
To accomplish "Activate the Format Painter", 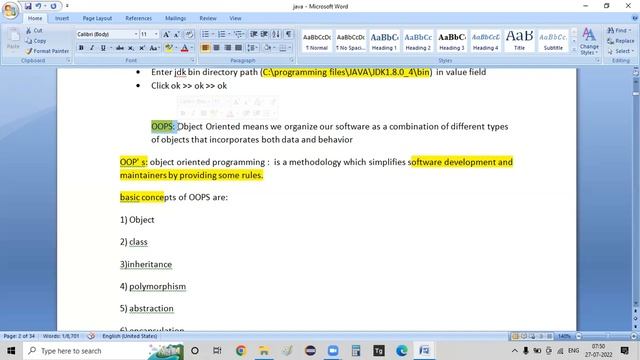I will pos(47,51).
